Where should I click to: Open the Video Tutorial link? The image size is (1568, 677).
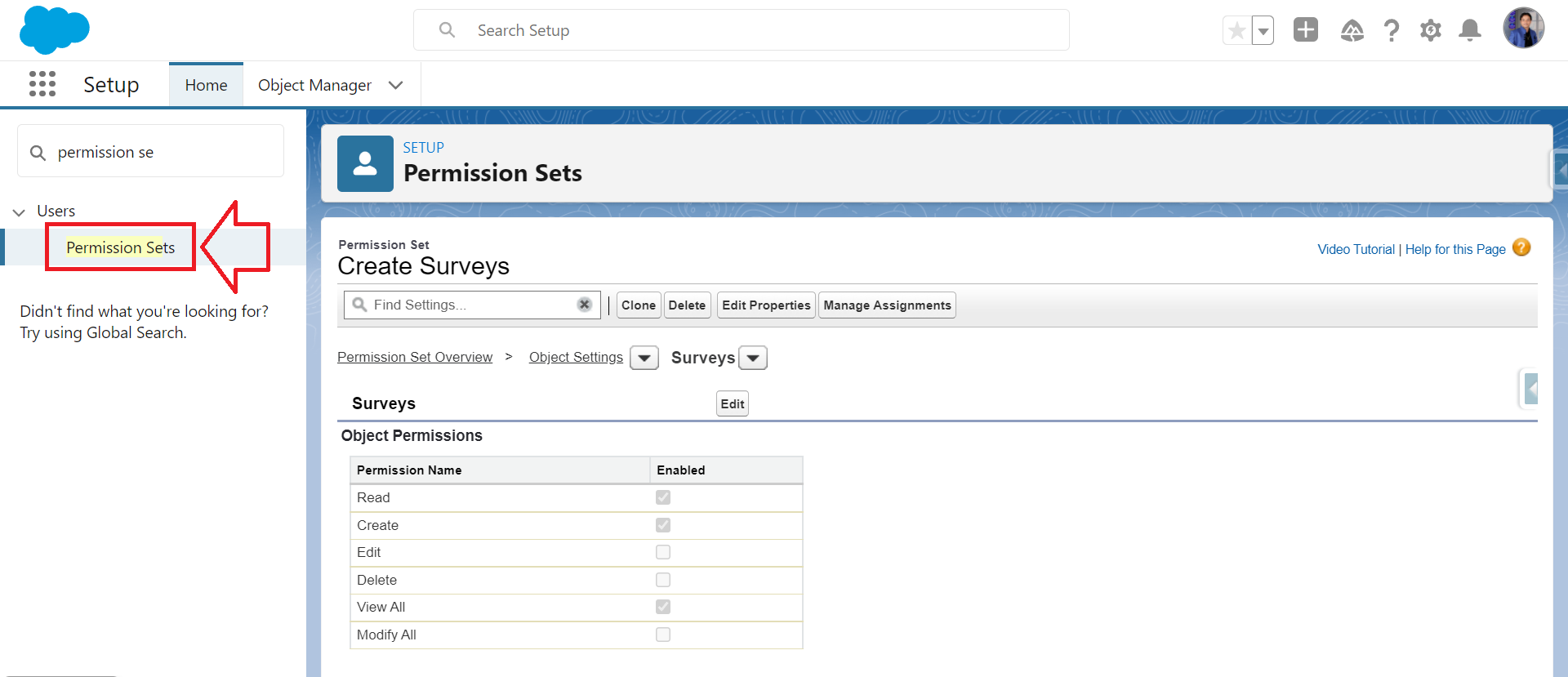point(1356,249)
